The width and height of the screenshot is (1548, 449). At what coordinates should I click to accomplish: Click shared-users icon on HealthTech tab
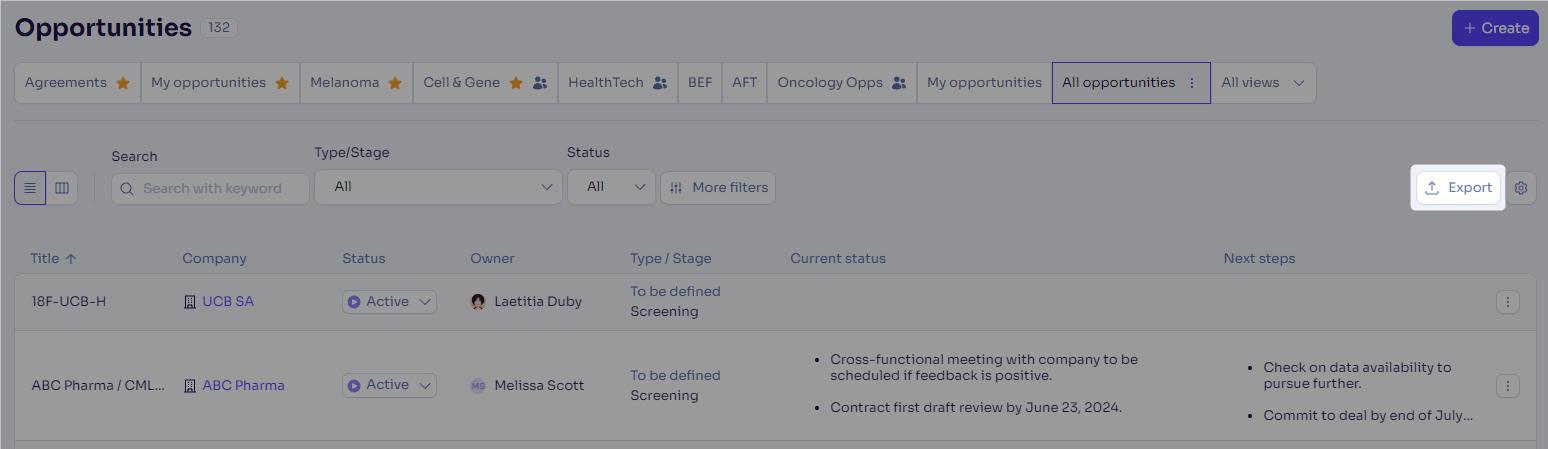click(x=660, y=83)
